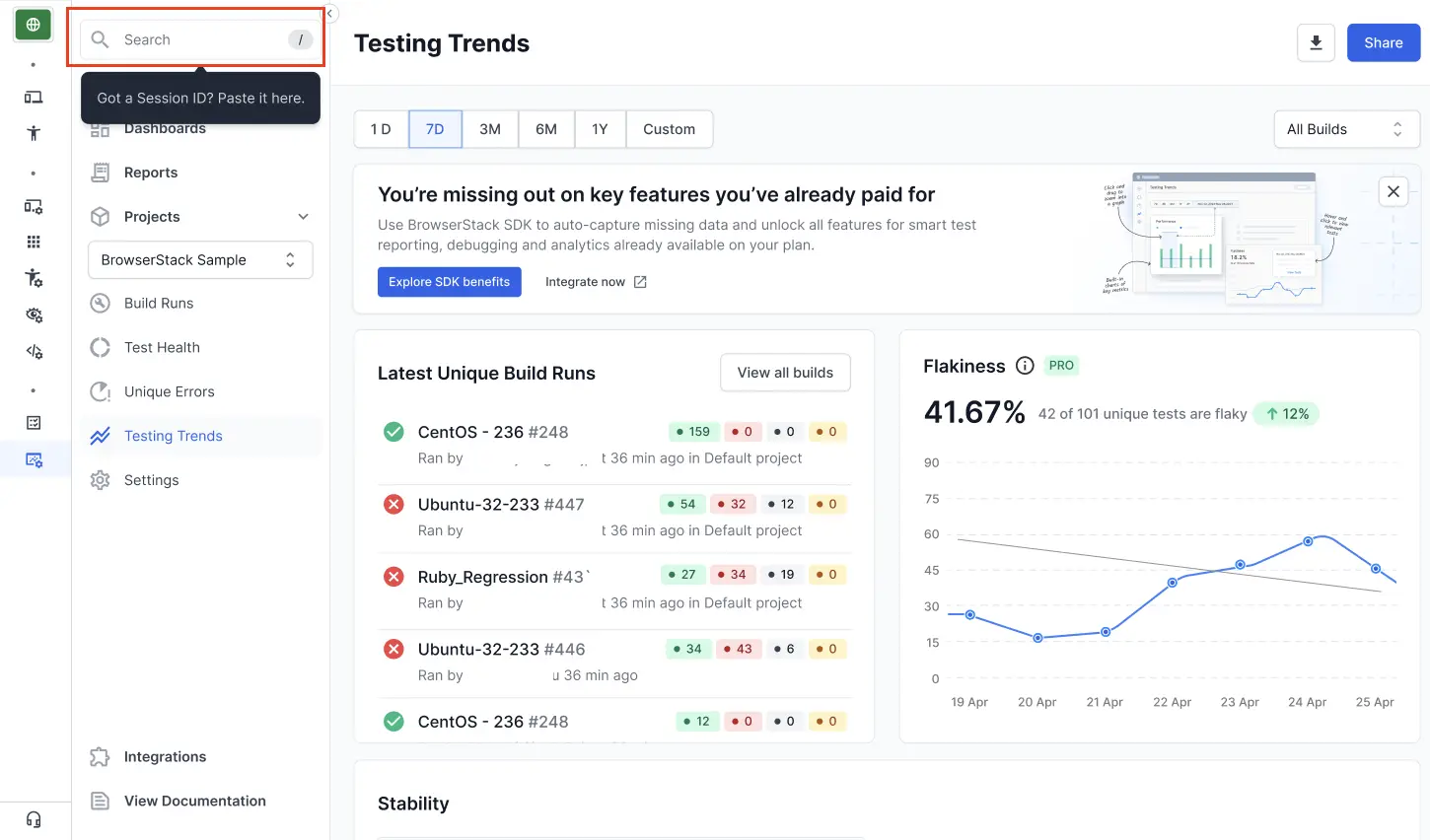Click the Explore SDK benefits button
Viewport: 1430px width, 840px height.
point(449,282)
